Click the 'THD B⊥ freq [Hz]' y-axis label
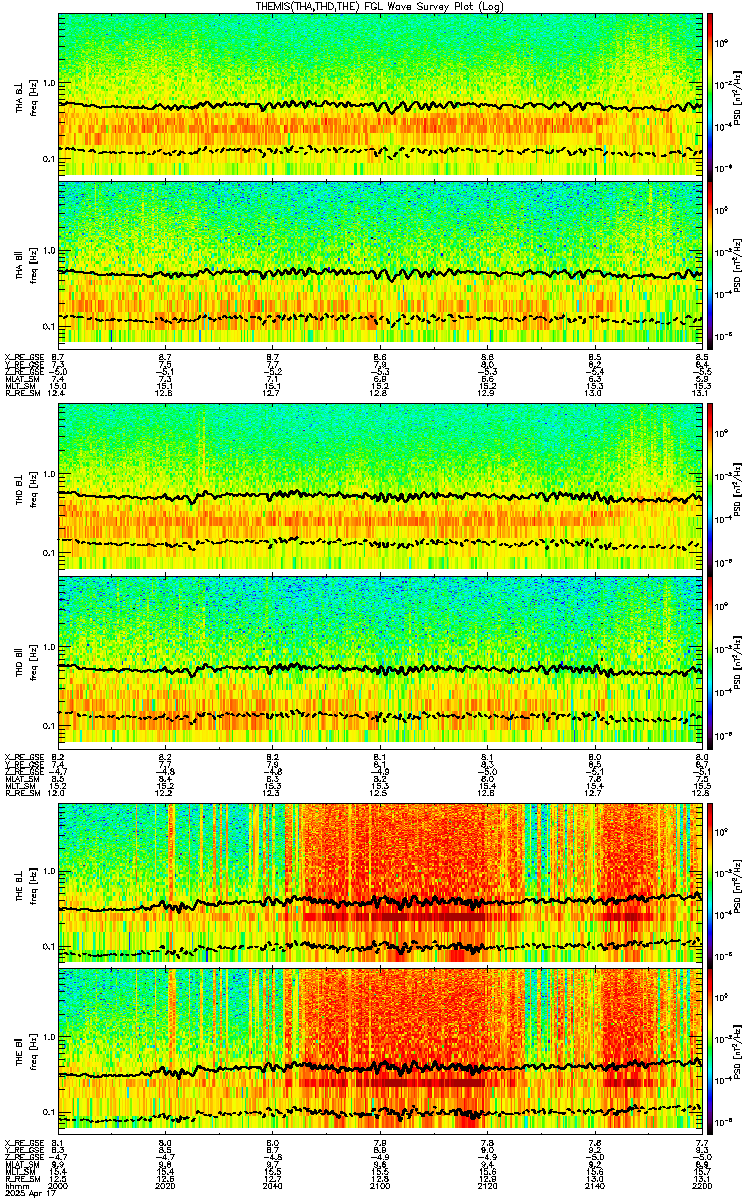750x1200 pixels. pyautogui.click(x=25, y=486)
